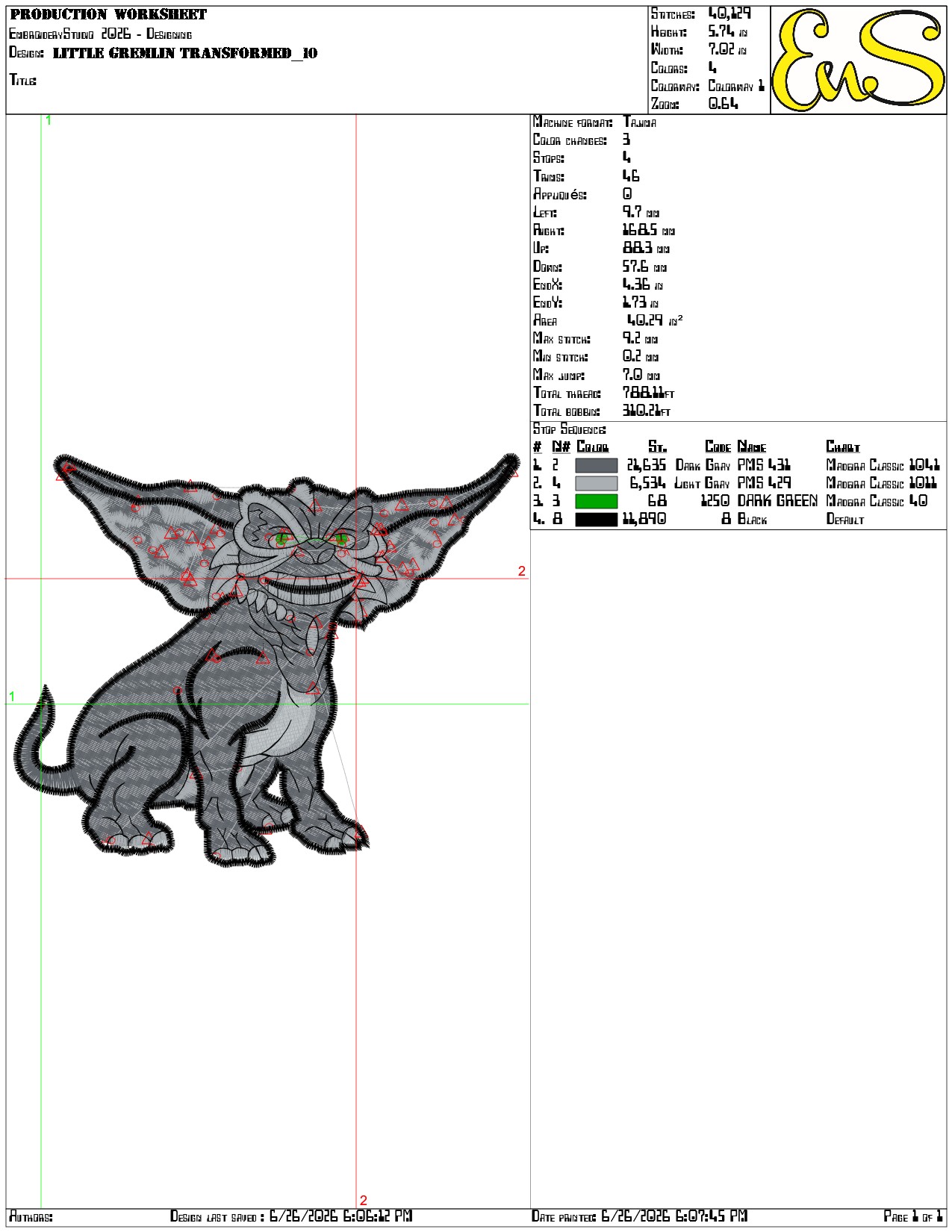Click 'EmbroideryStudio 2026 - Designing' text
This screenshot has height=1232, width=952.
(100, 34)
